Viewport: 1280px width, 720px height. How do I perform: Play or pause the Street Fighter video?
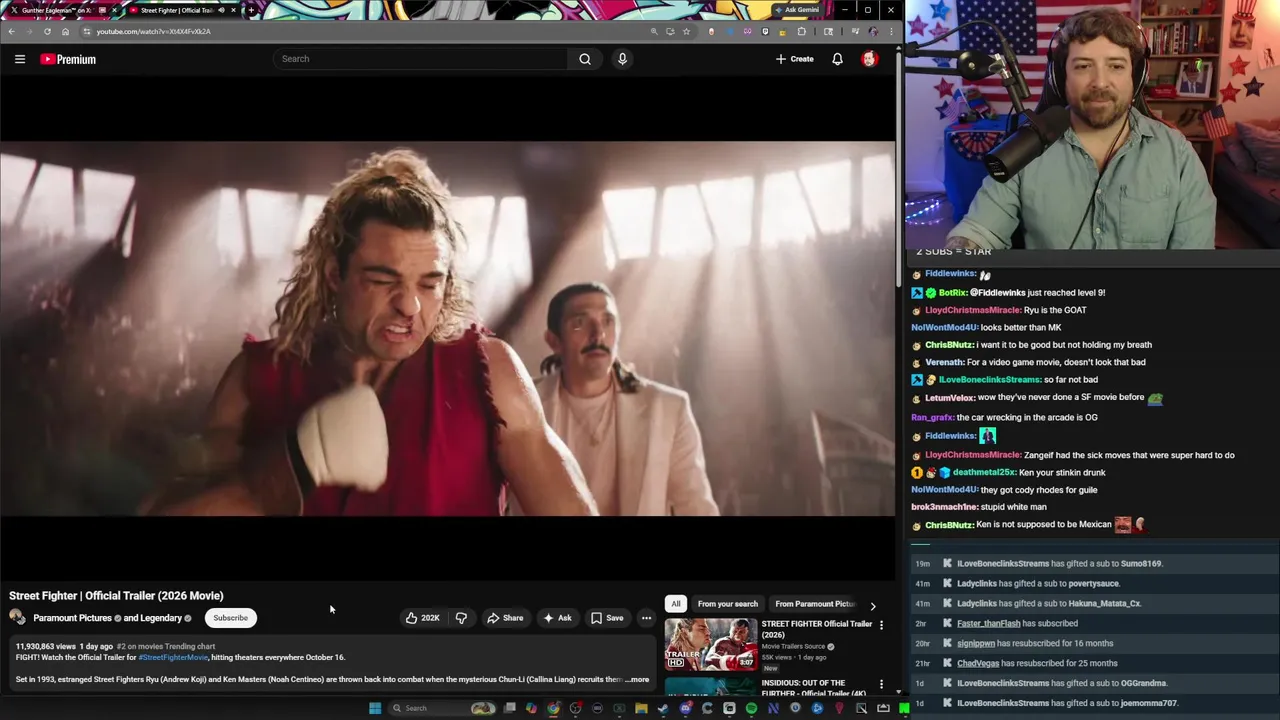point(447,328)
